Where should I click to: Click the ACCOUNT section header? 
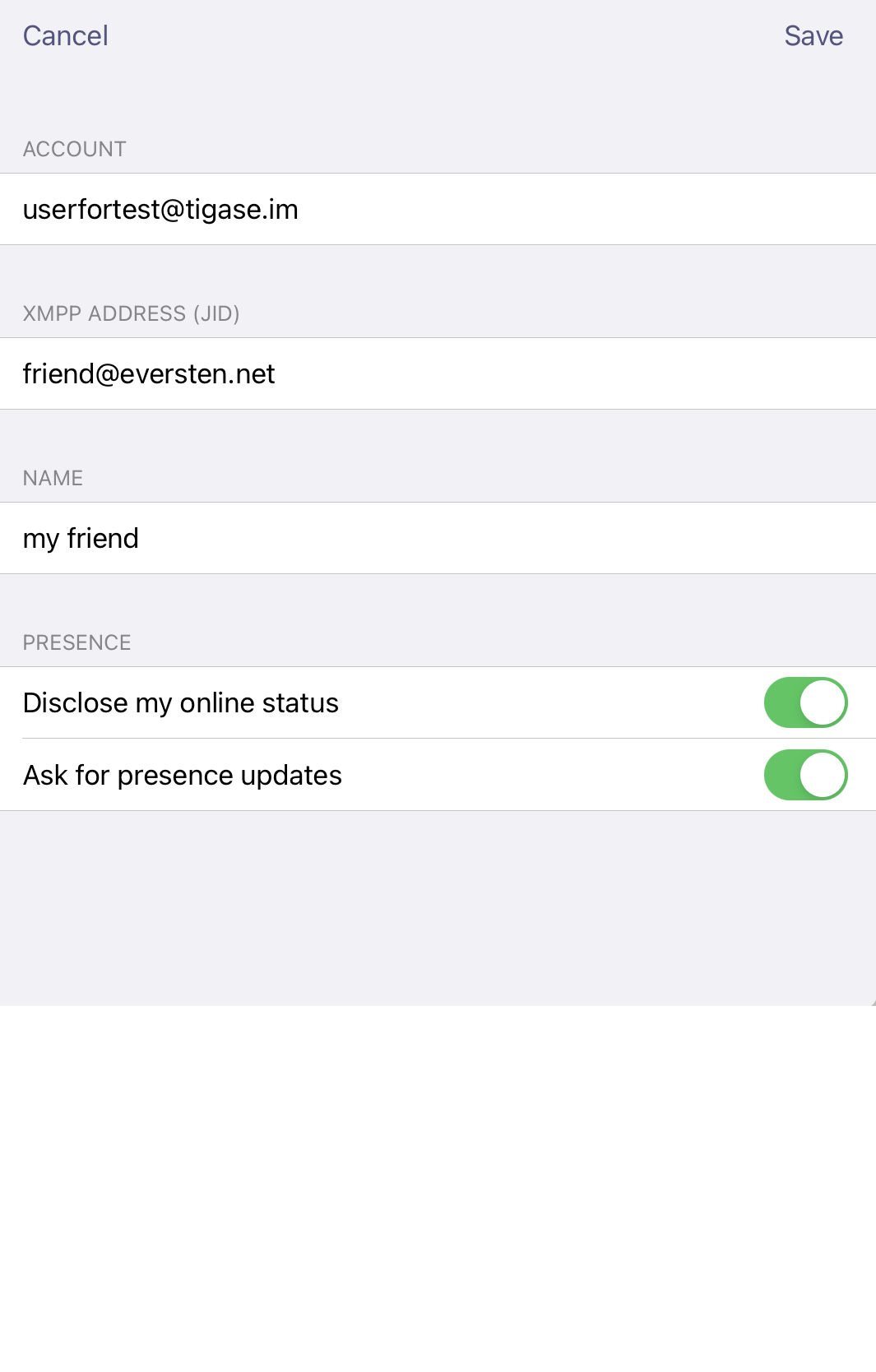(75, 149)
